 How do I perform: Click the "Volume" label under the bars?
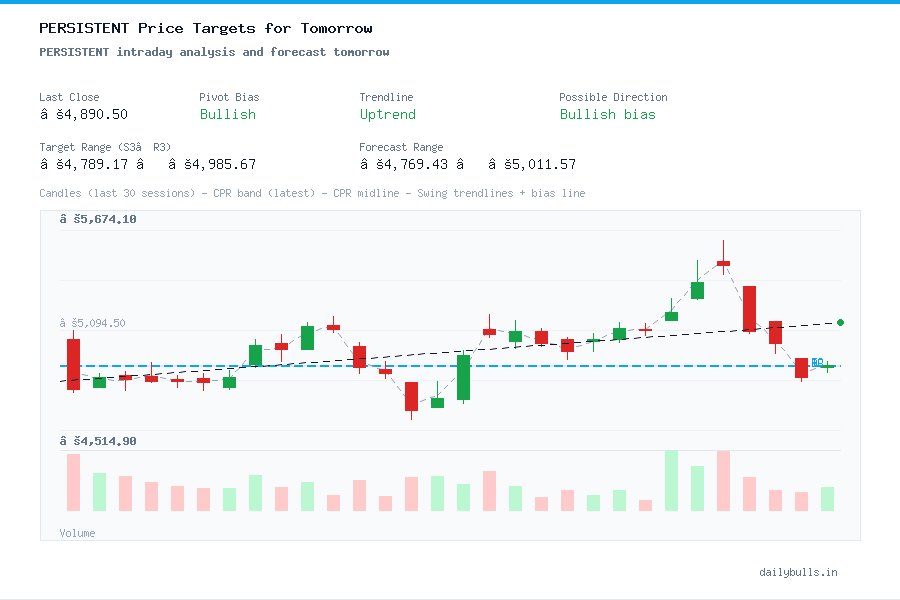pos(77,533)
